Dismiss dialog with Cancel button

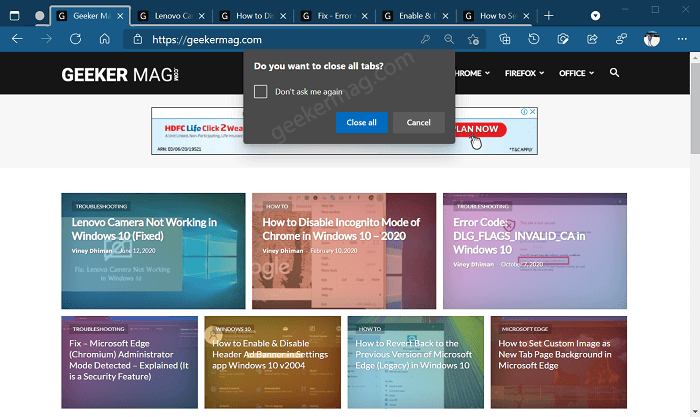coord(418,122)
